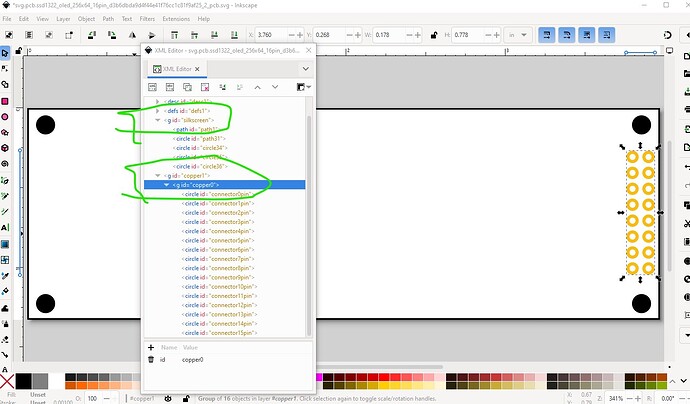Move XML node down

(275, 87)
